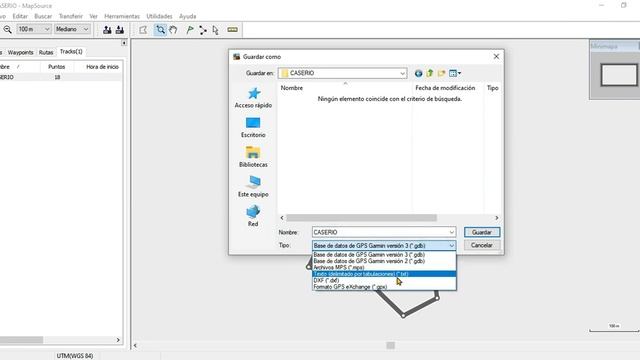The width and height of the screenshot is (640, 360).
Task: Click the Guardar button
Action: click(482, 232)
